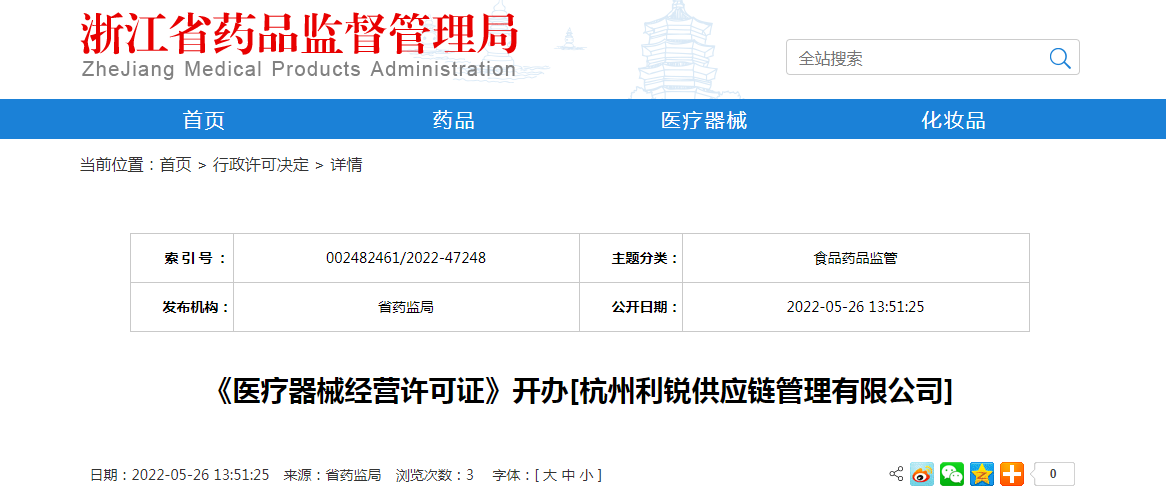Click the magnifier search icon
Screen dimensions: 1166x494
coord(1060,57)
